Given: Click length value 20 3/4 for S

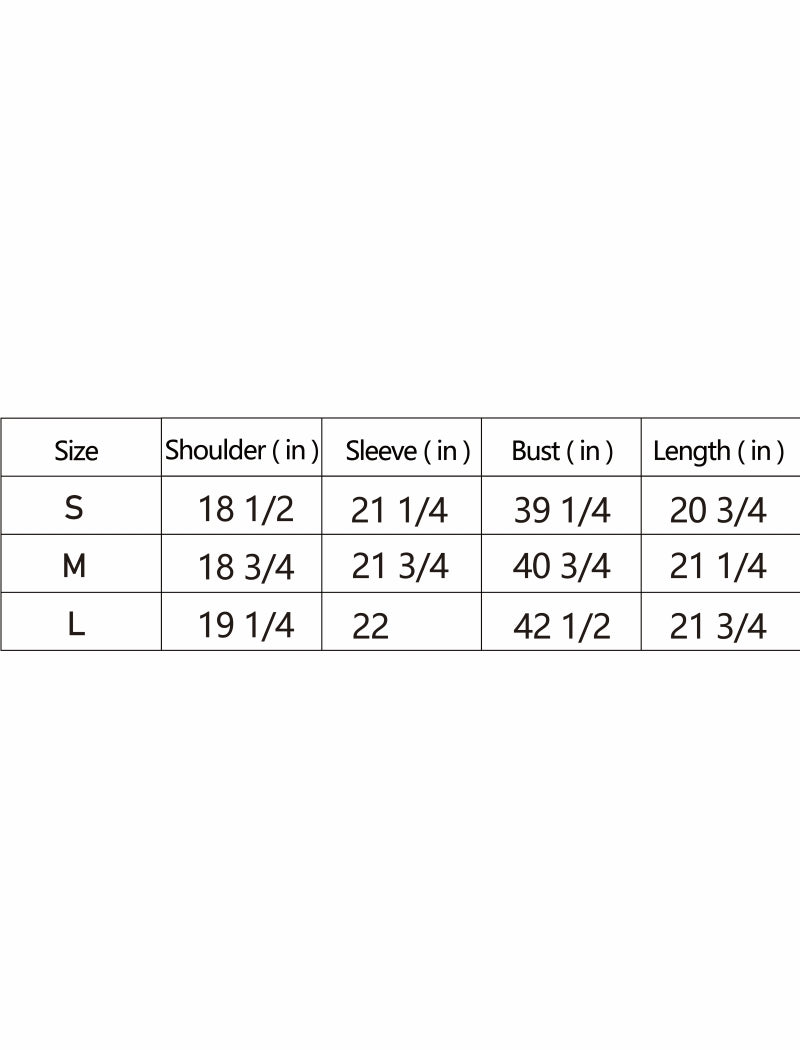Looking at the screenshot, I should (718, 510).
